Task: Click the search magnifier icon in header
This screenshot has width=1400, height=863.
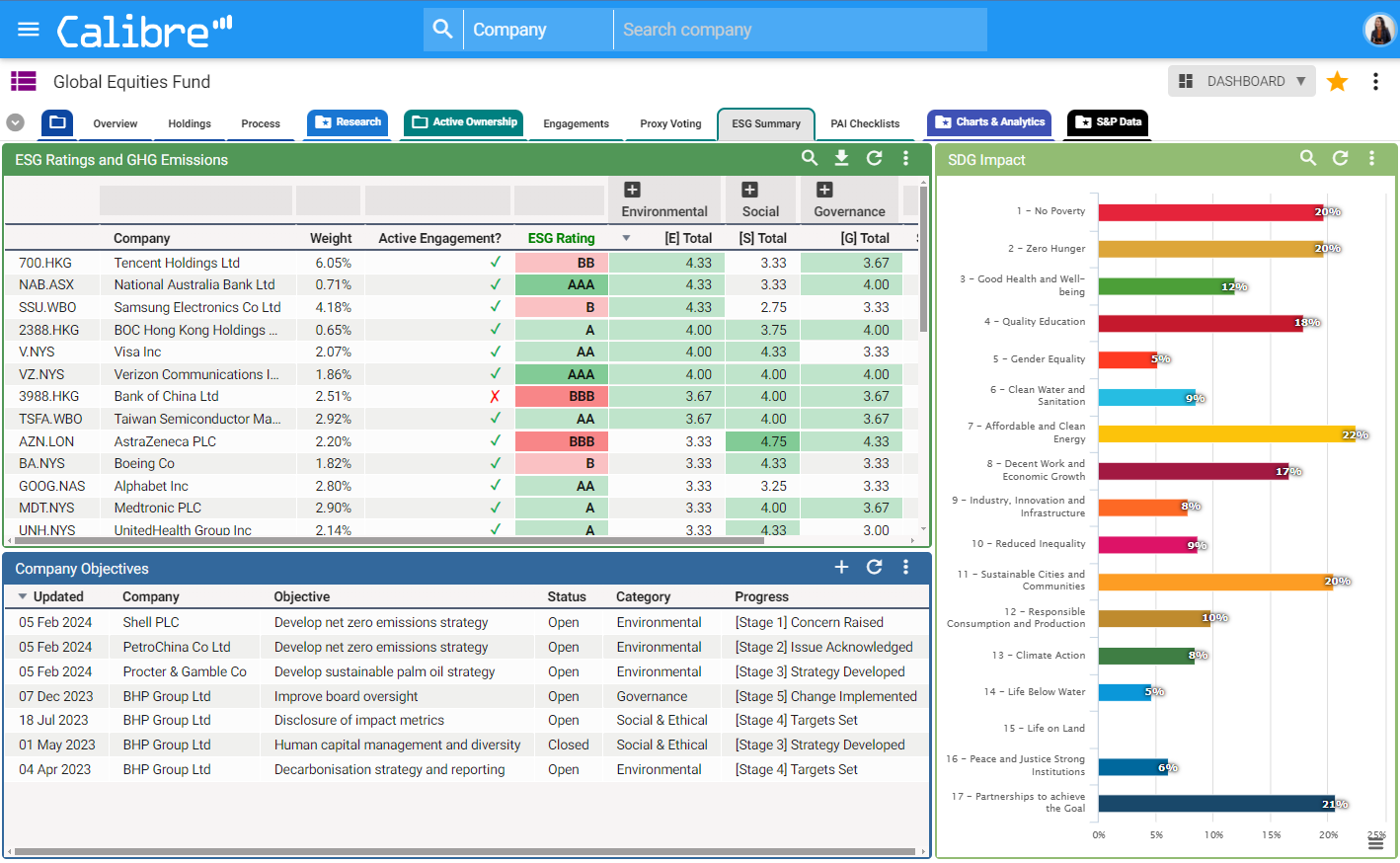Action: point(443,30)
